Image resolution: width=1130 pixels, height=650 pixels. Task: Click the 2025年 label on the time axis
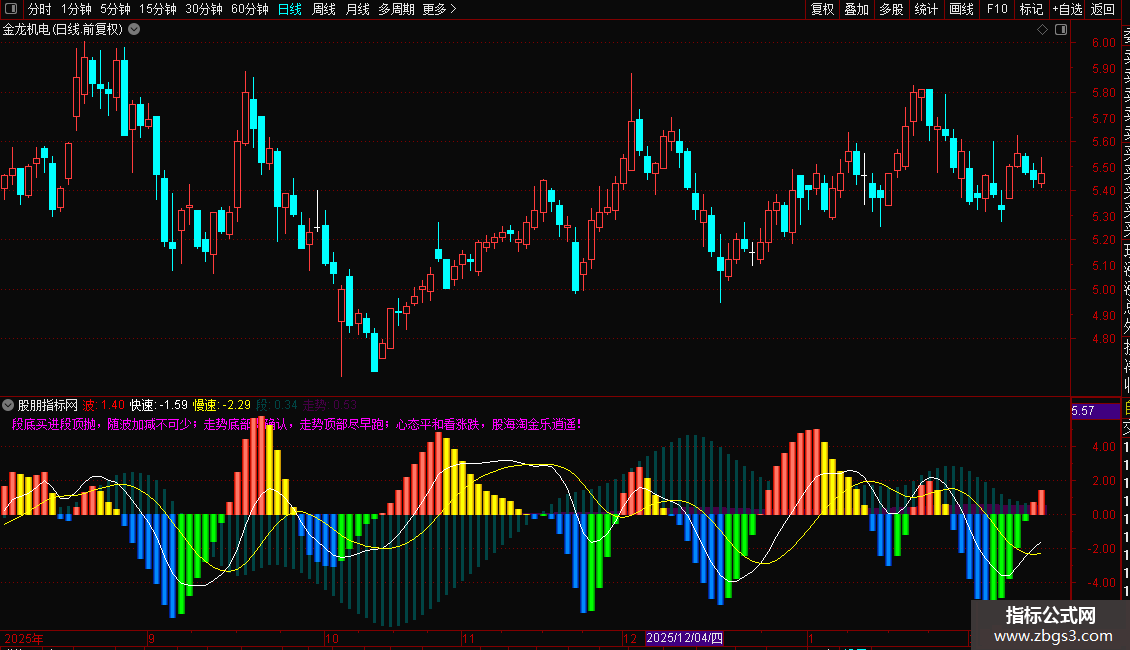click(x=24, y=638)
